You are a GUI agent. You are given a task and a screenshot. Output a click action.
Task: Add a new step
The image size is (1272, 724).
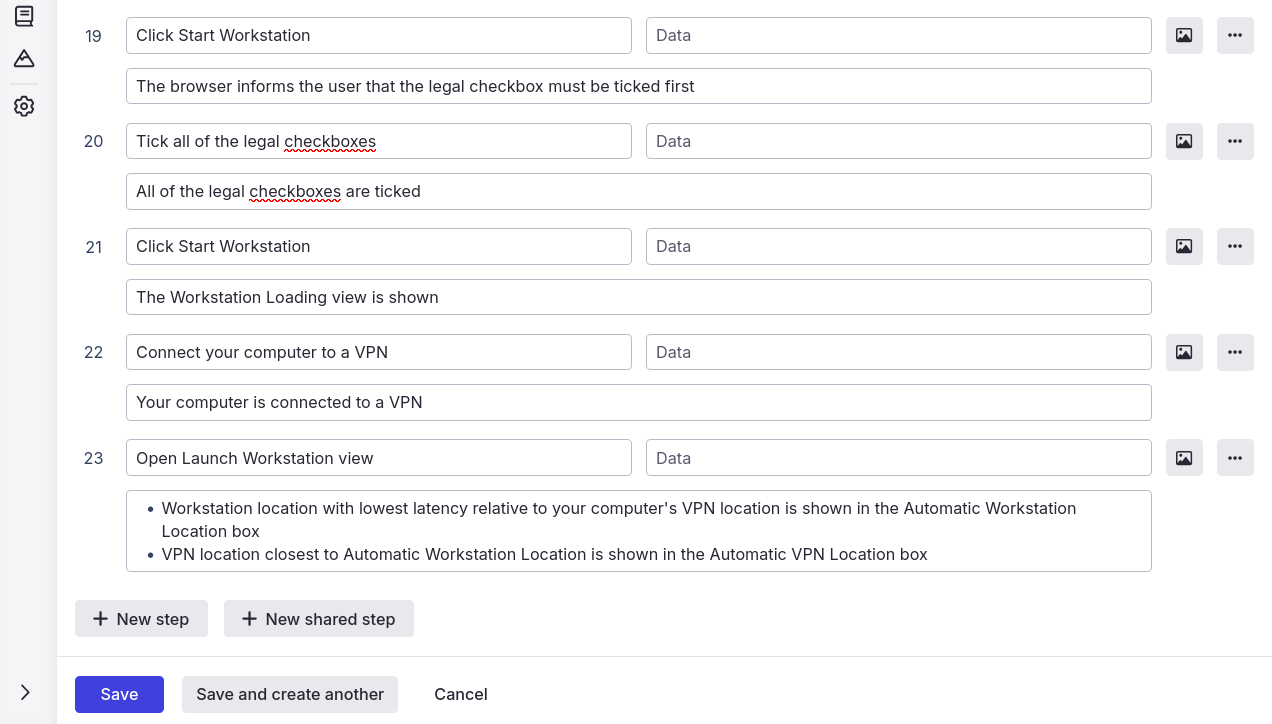tap(141, 618)
